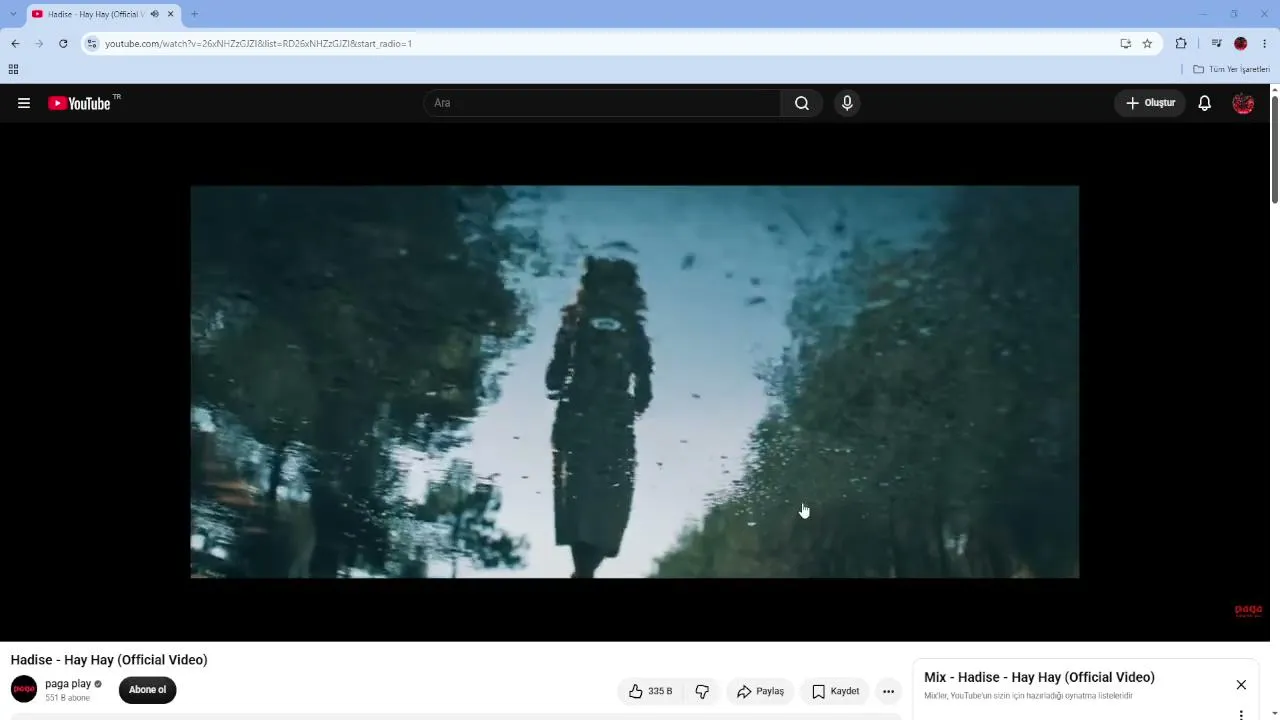Mute the tab via its speaker icon

154,14
